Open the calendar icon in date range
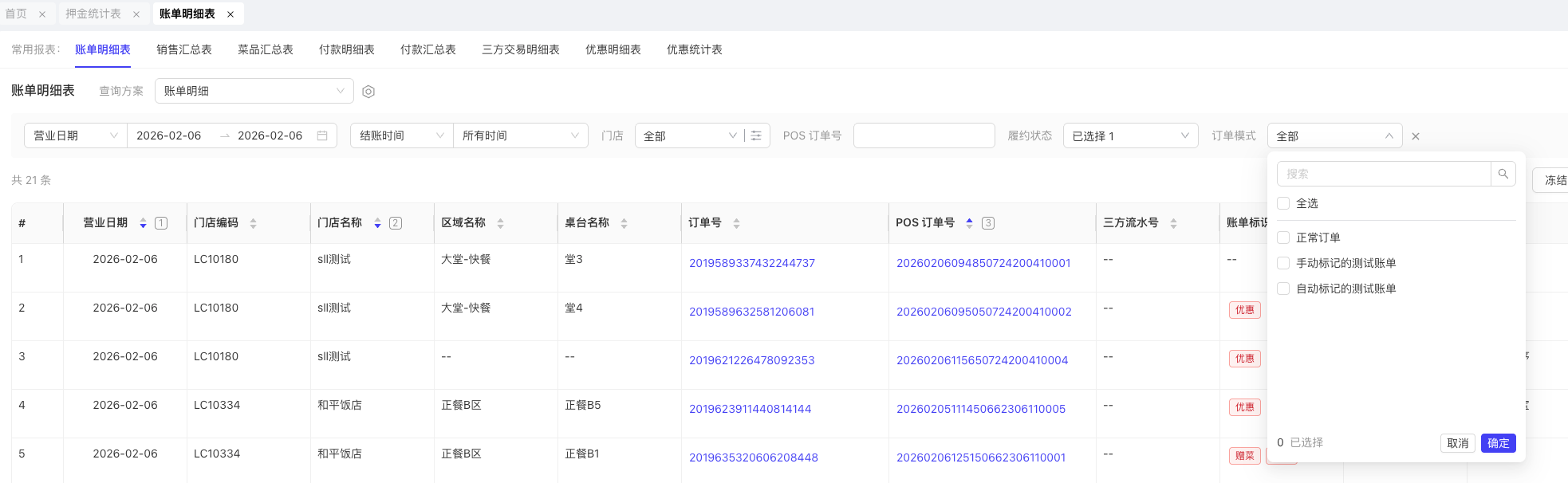Image resolution: width=1568 pixels, height=483 pixels. pos(322,136)
